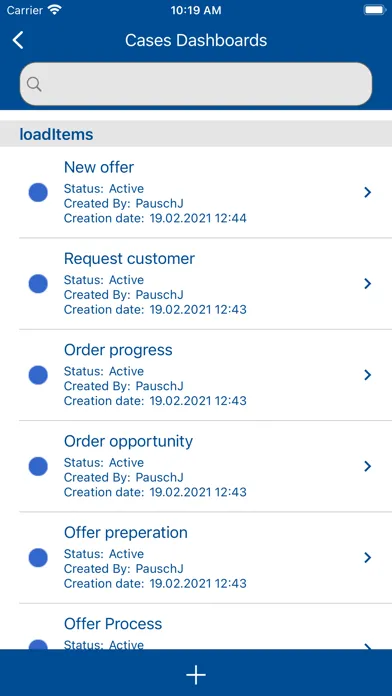Image resolution: width=392 pixels, height=696 pixels.
Task: Open New offer via its chevron
Action: click(x=368, y=192)
